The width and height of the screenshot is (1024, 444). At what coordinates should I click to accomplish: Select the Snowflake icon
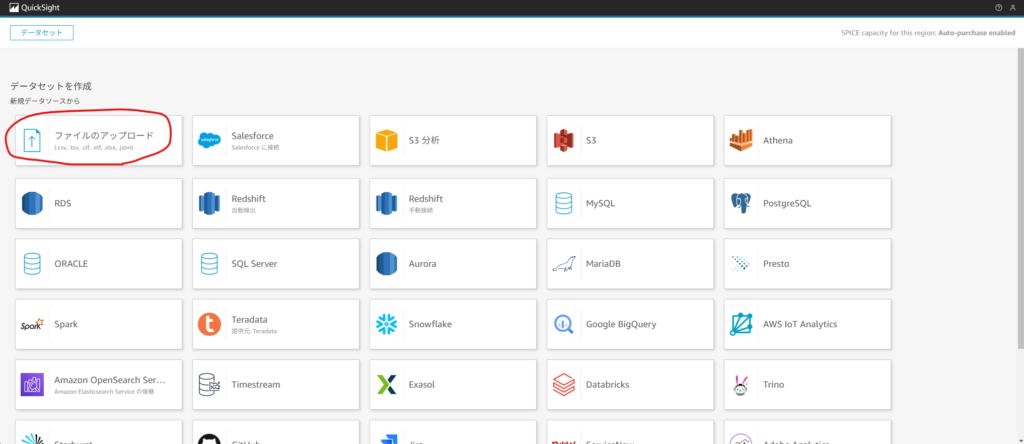click(x=386, y=324)
